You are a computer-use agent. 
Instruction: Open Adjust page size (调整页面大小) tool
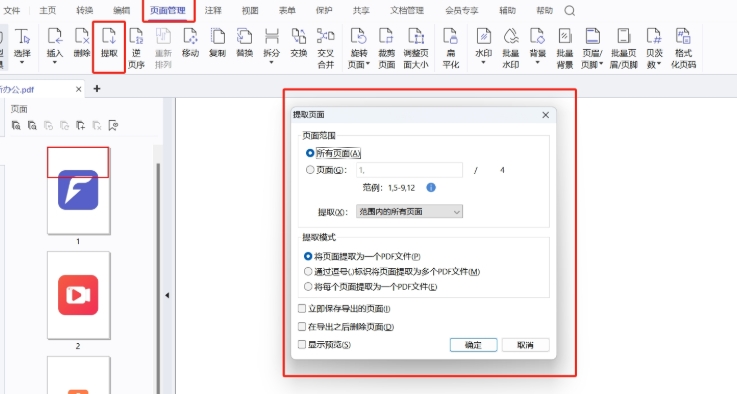tap(416, 48)
